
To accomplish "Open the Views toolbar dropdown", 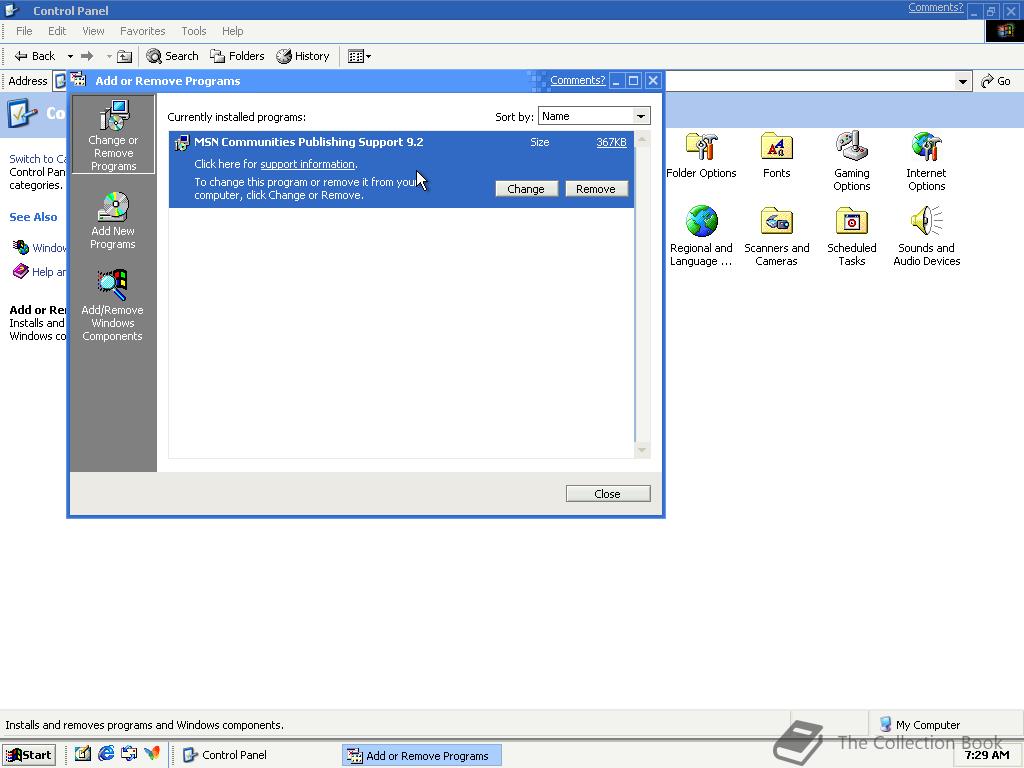I will [x=359, y=56].
